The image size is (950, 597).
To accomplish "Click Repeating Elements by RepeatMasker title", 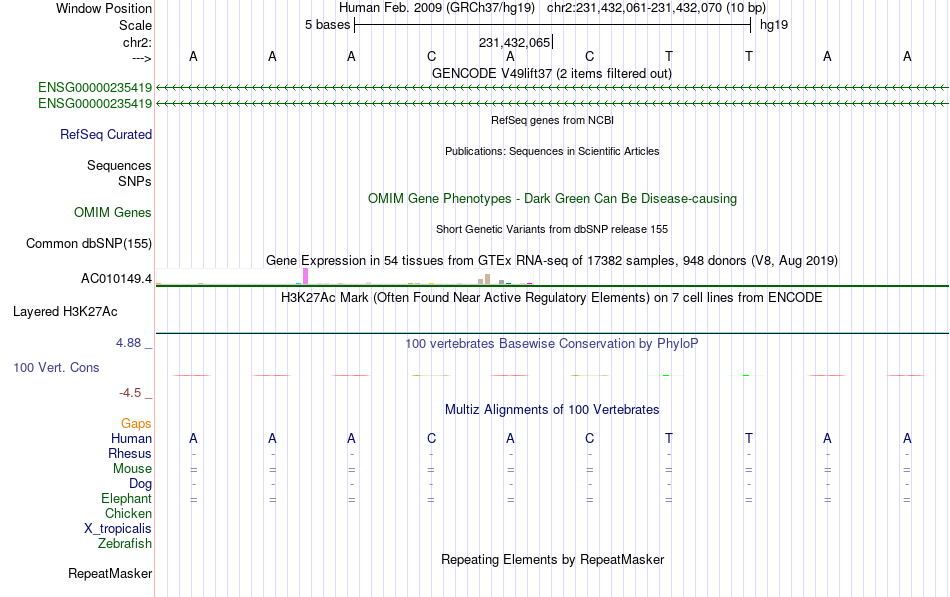I will (553, 559).
